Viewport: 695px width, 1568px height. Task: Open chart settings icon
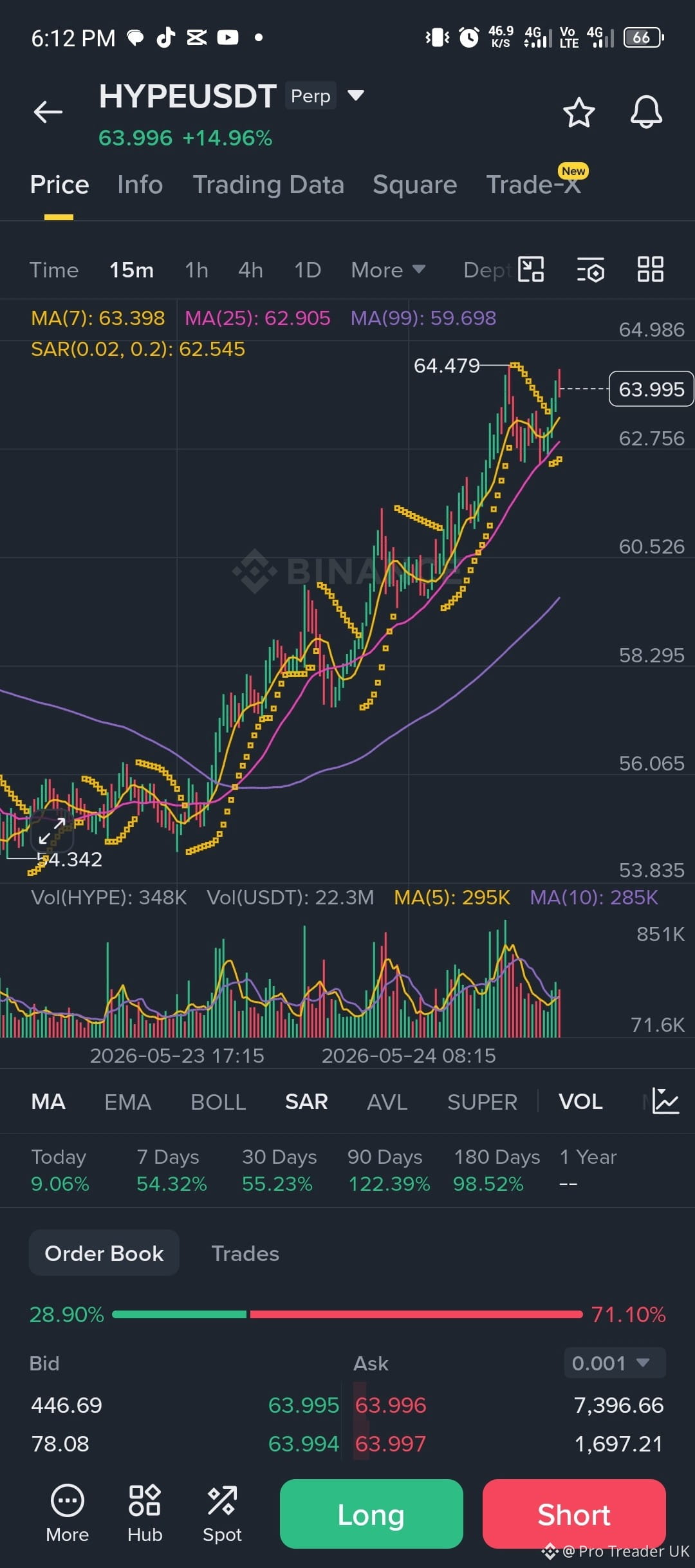590,270
